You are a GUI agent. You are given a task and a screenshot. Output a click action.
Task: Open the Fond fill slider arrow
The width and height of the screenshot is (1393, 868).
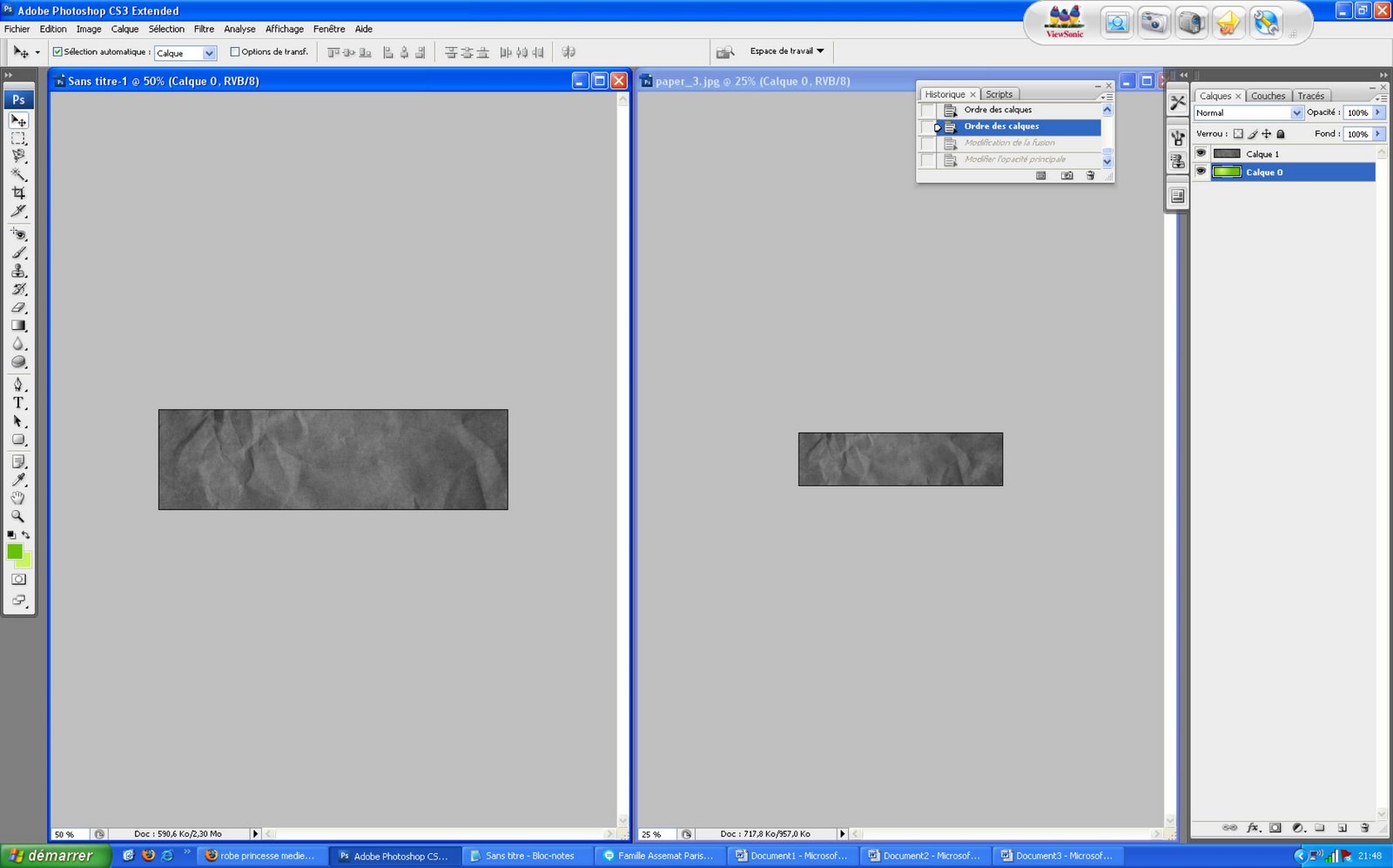(x=1378, y=134)
